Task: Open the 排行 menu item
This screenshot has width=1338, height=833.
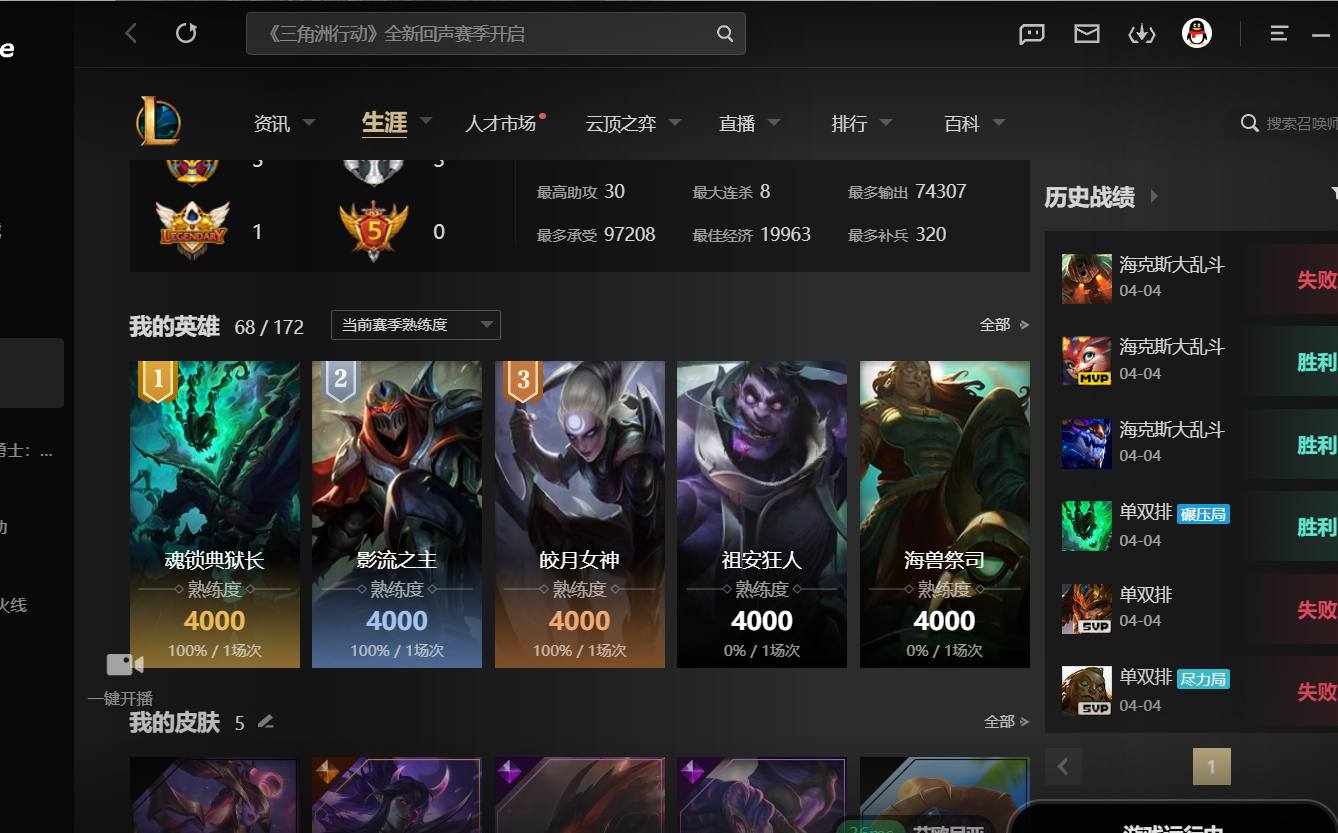Action: tap(849, 123)
